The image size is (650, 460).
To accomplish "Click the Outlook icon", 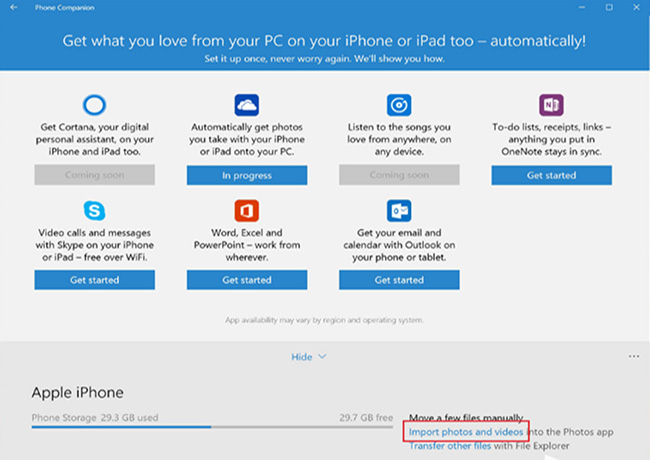I will pyautogui.click(x=399, y=211).
